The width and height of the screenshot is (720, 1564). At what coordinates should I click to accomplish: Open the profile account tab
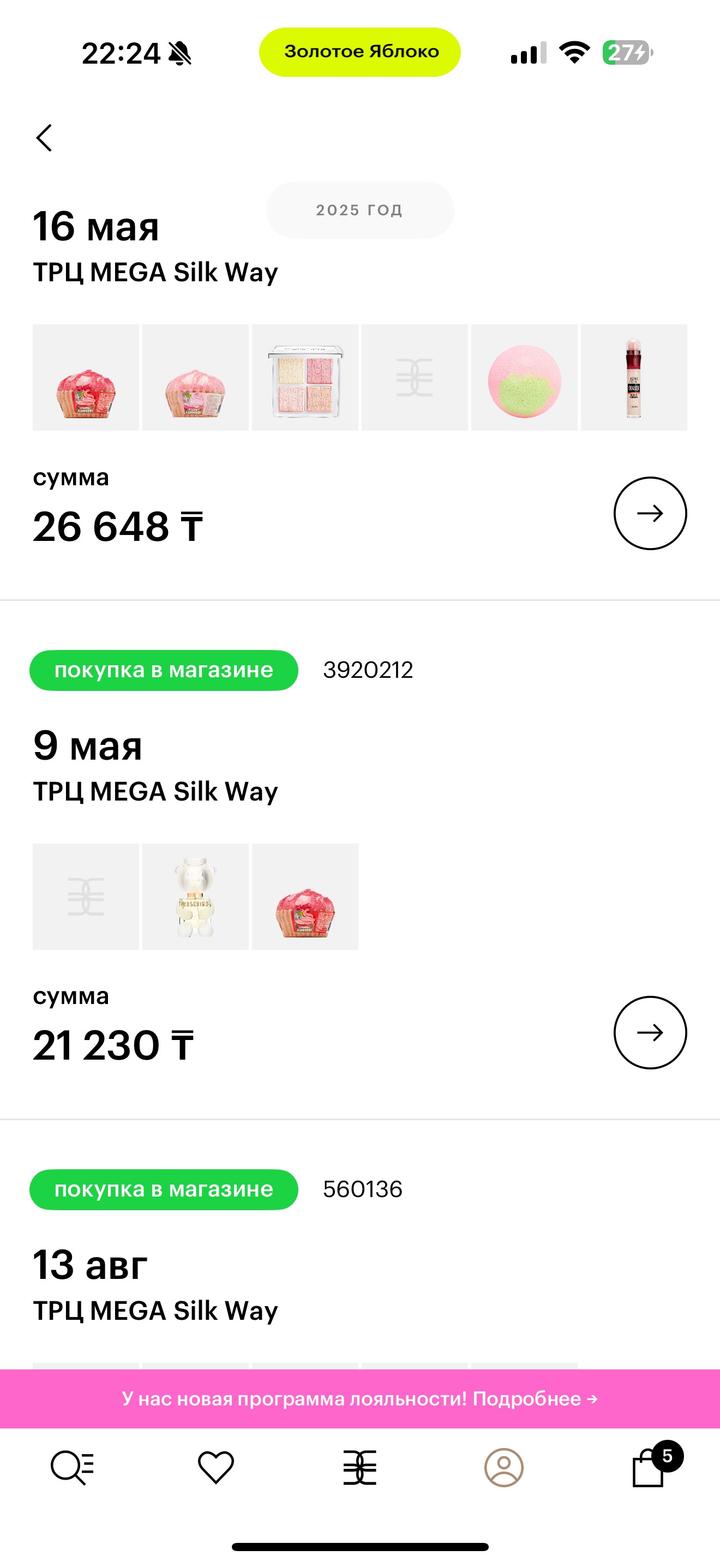(504, 1467)
